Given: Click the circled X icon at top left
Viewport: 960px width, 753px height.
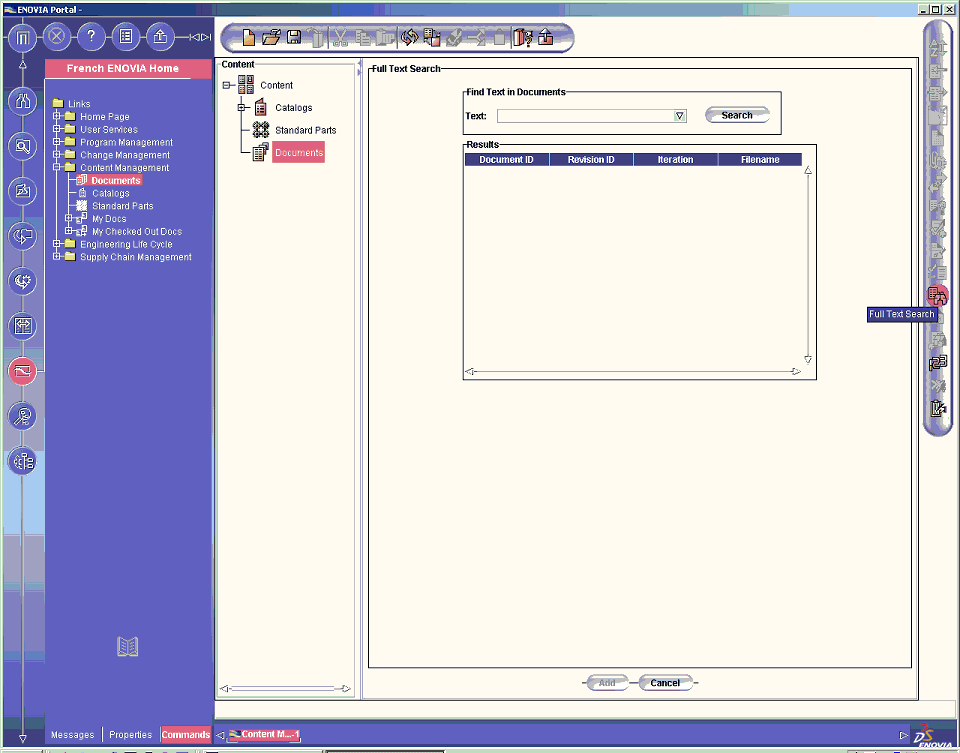Looking at the screenshot, I should tap(56, 37).
